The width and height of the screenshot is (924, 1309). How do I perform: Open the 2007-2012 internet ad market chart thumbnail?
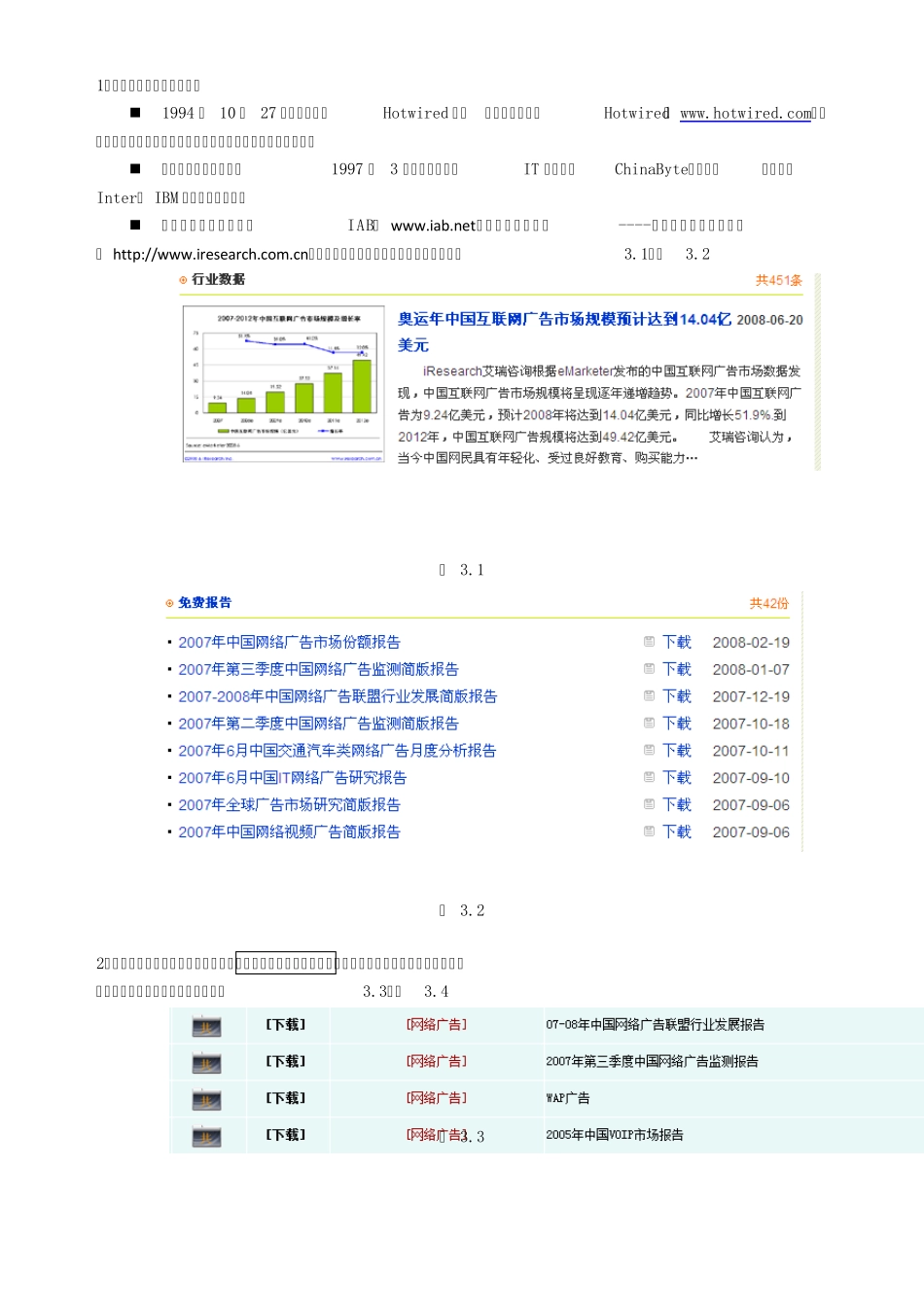click(284, 384)
